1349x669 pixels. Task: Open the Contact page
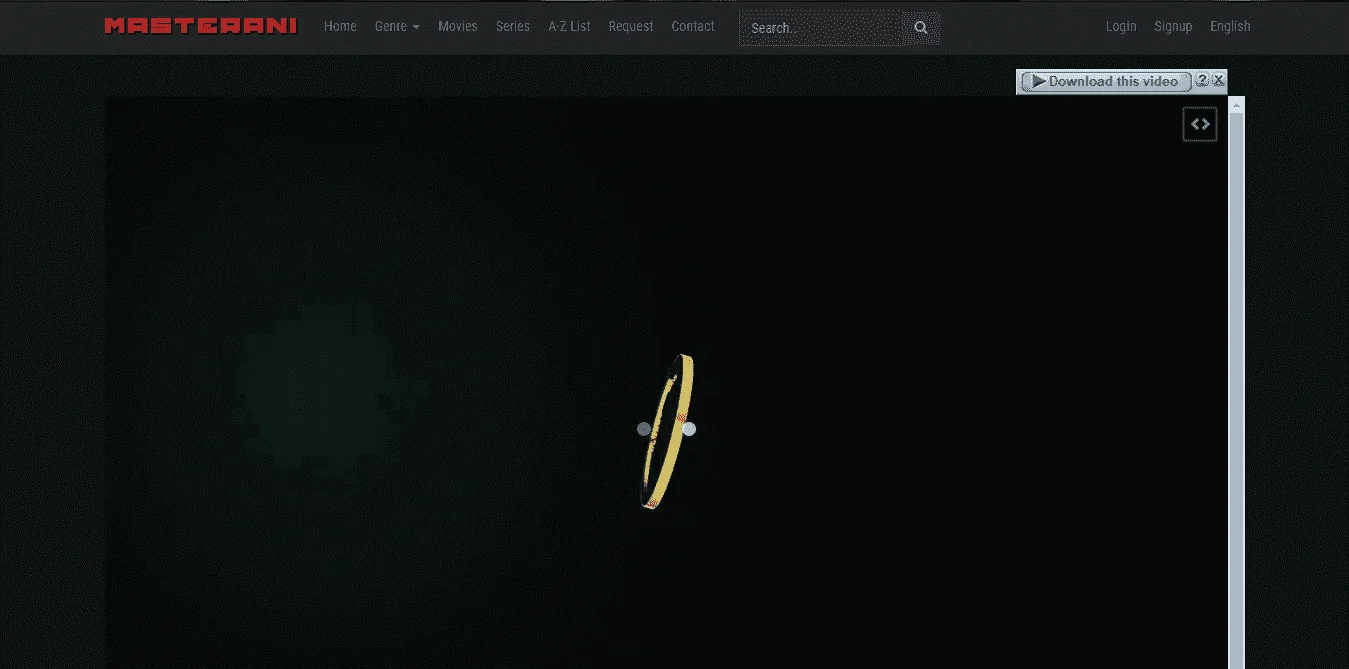pos(693,26)
